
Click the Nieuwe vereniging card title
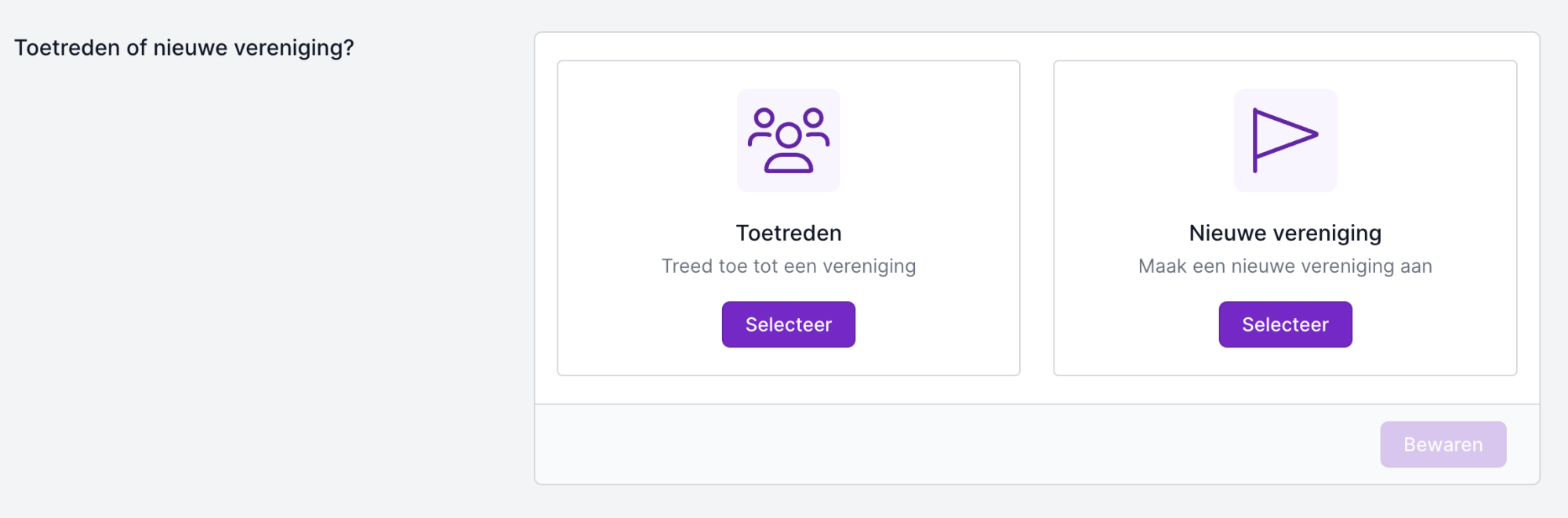click(1285, 234)
